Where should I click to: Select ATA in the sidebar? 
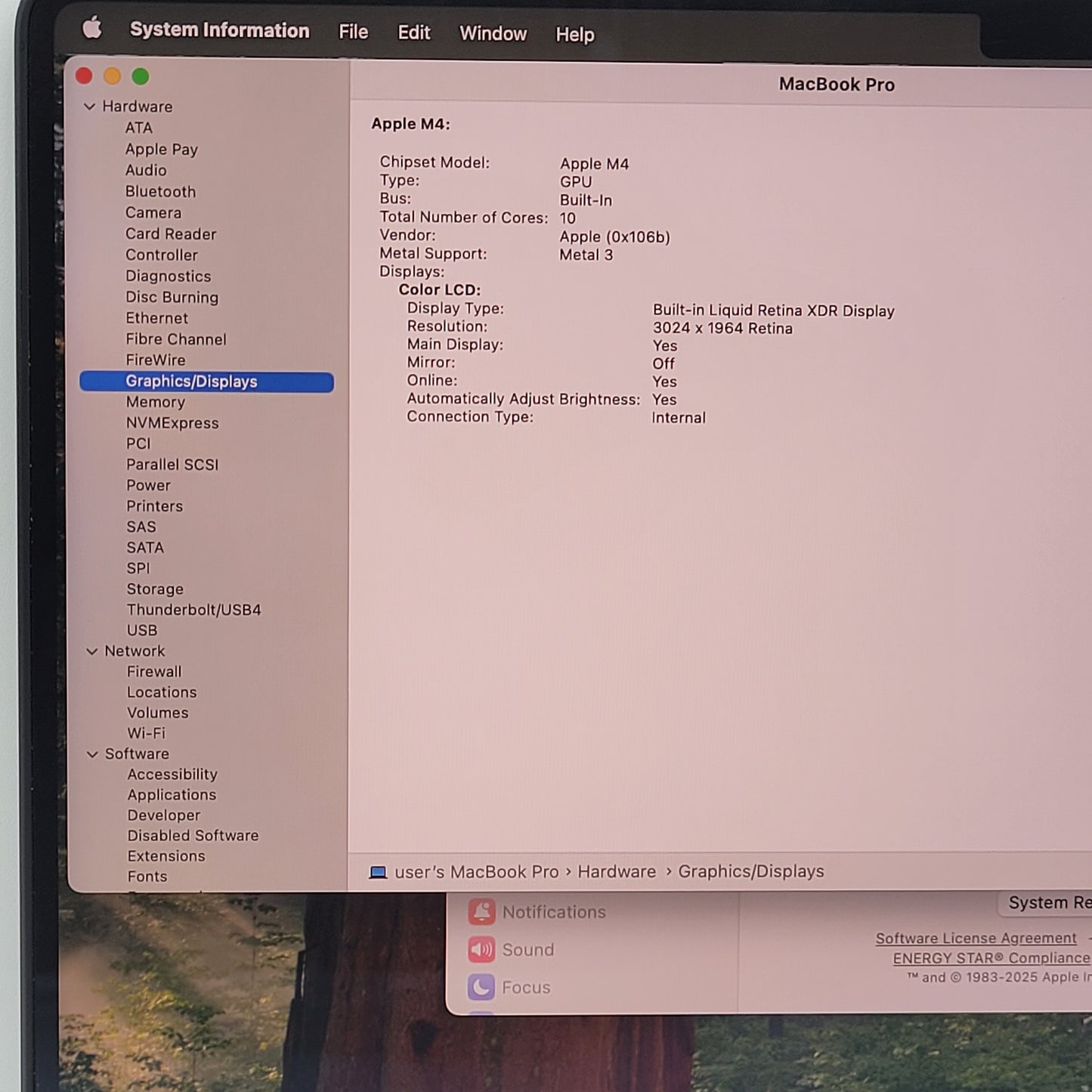coord(139,128)
